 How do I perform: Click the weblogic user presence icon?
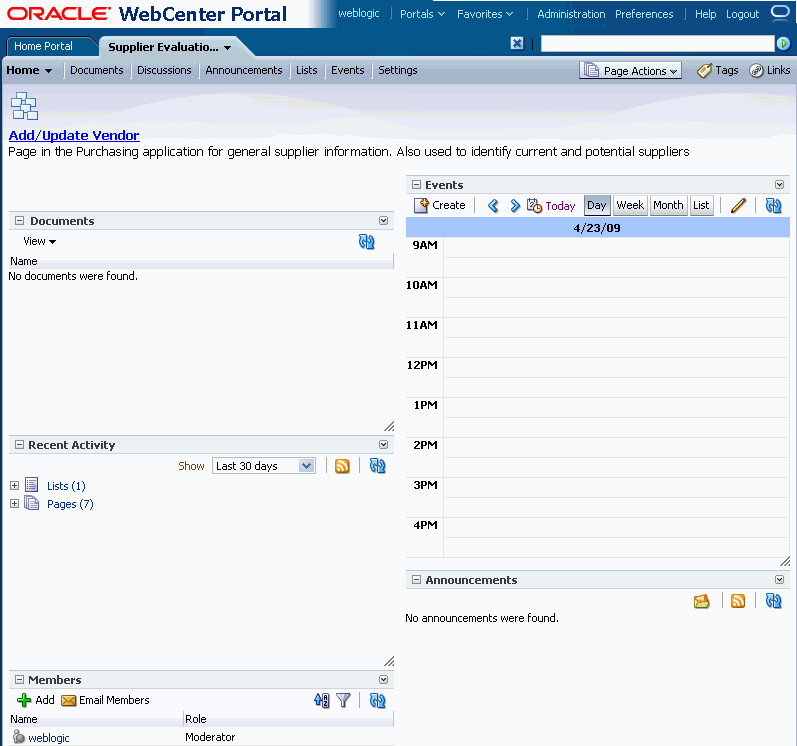19,737
